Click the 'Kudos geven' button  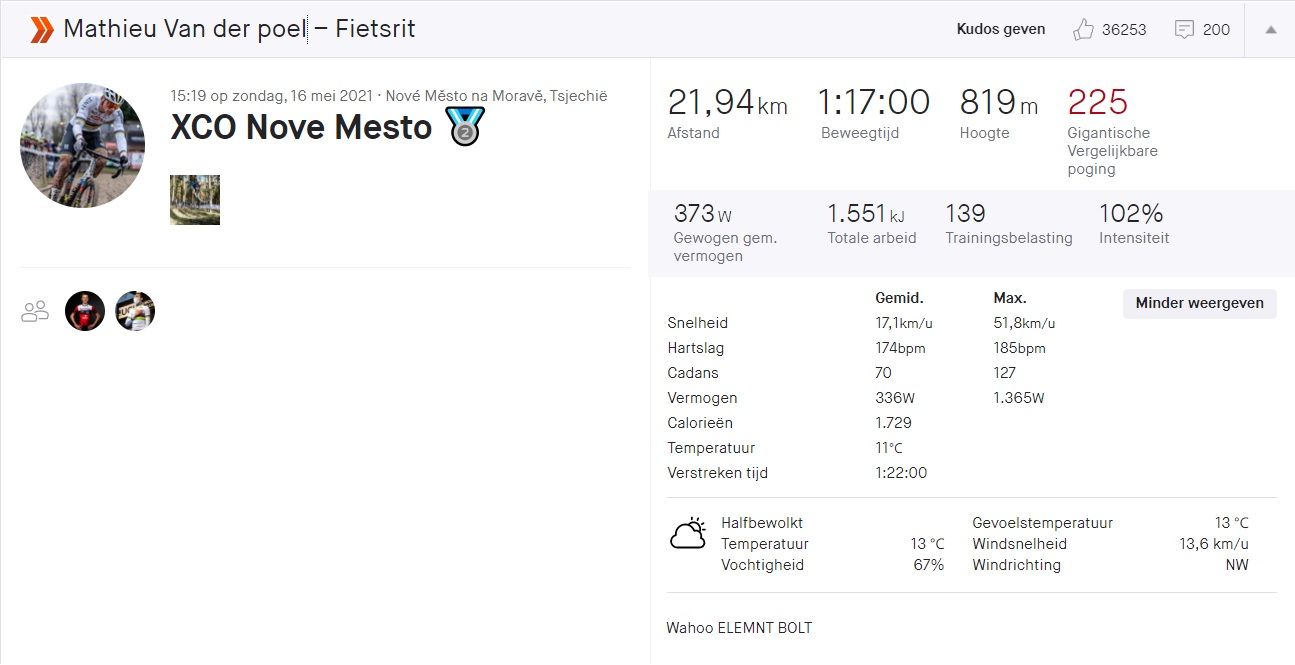[1000, 29]
